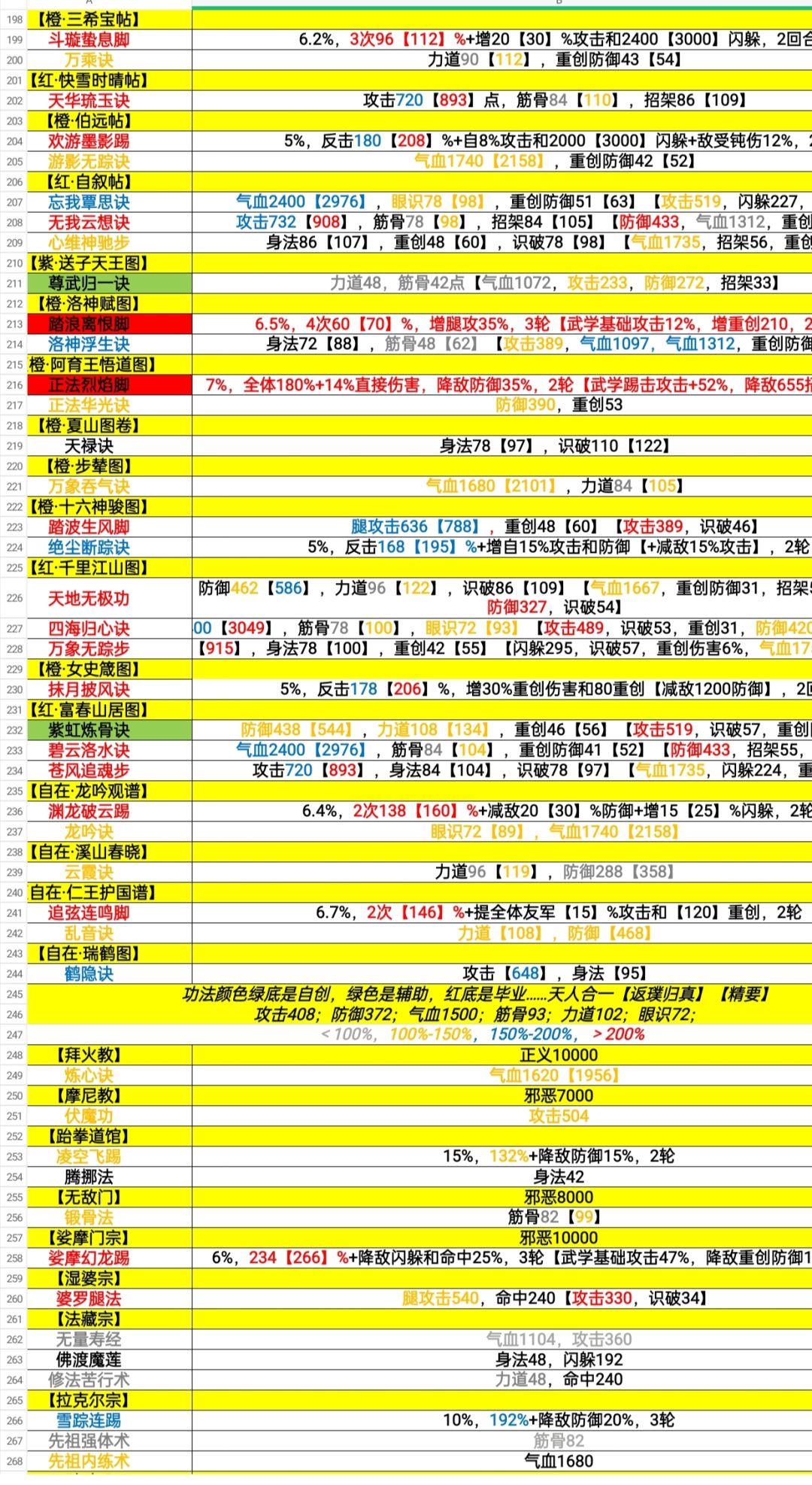Select the cell 娑摩幻龙踢

point(110,1258)
